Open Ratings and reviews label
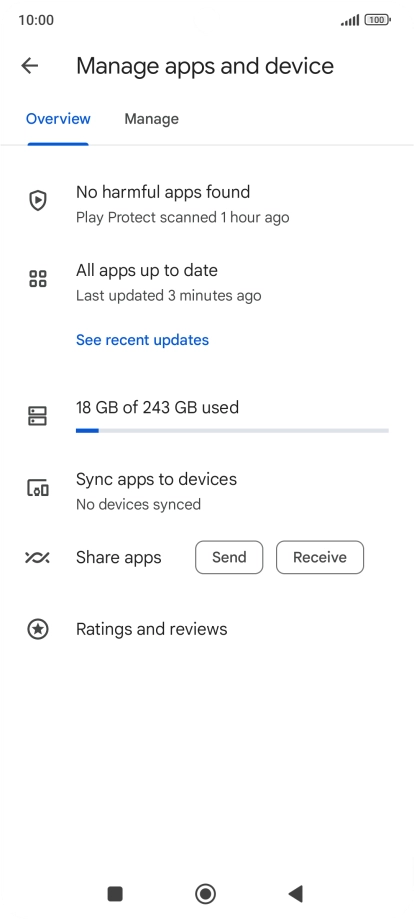 tap(151, 629)
